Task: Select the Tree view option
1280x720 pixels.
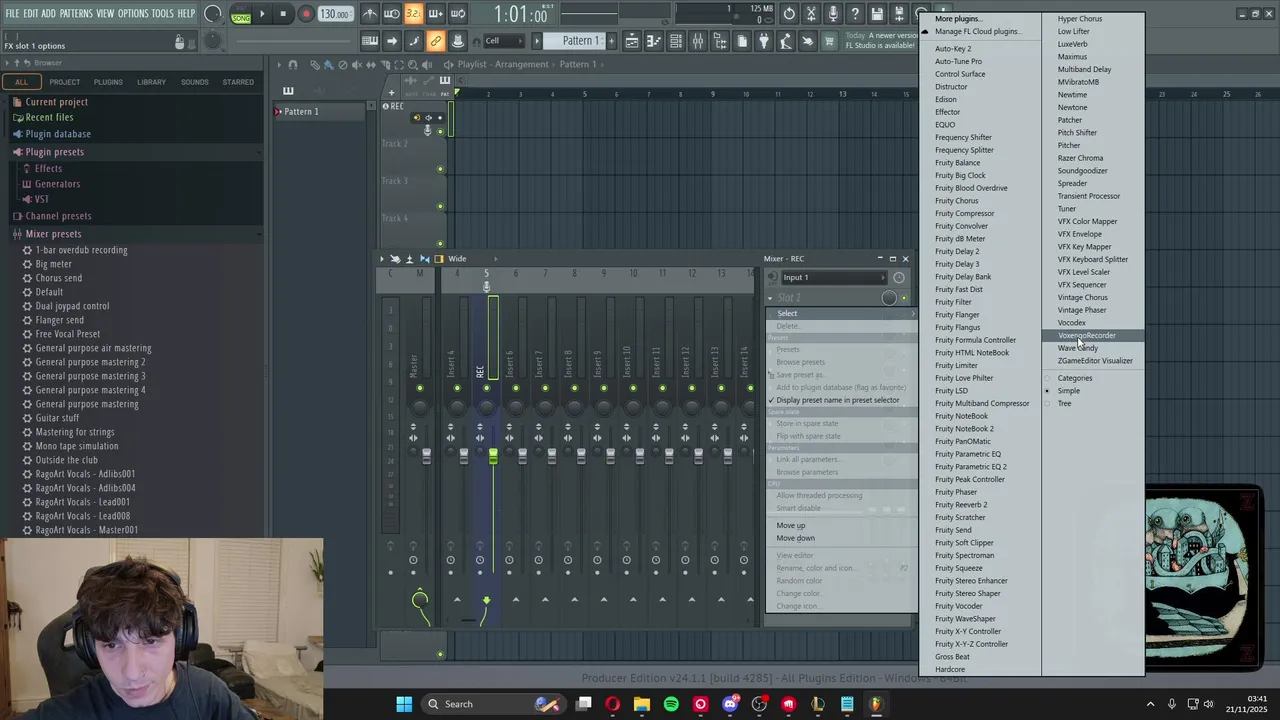Action: (x=1064, y=403)
